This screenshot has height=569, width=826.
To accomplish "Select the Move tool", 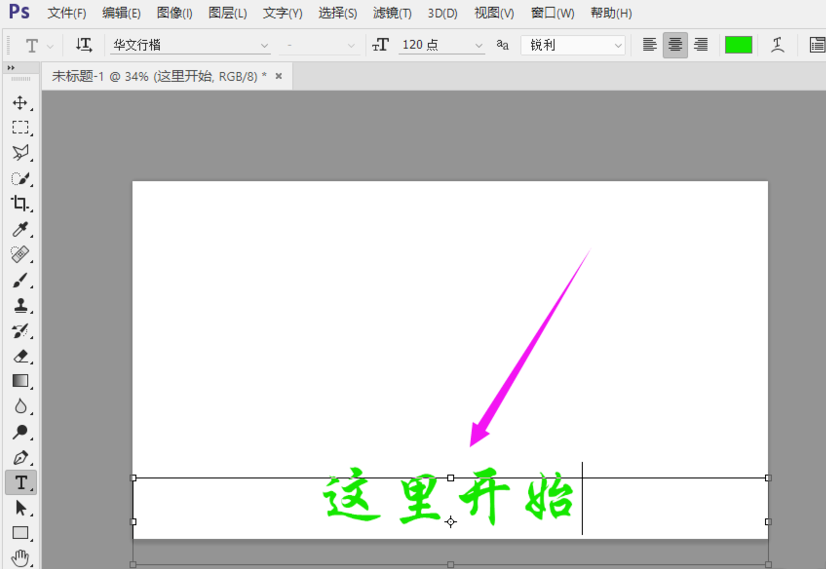I will point(20,102).
